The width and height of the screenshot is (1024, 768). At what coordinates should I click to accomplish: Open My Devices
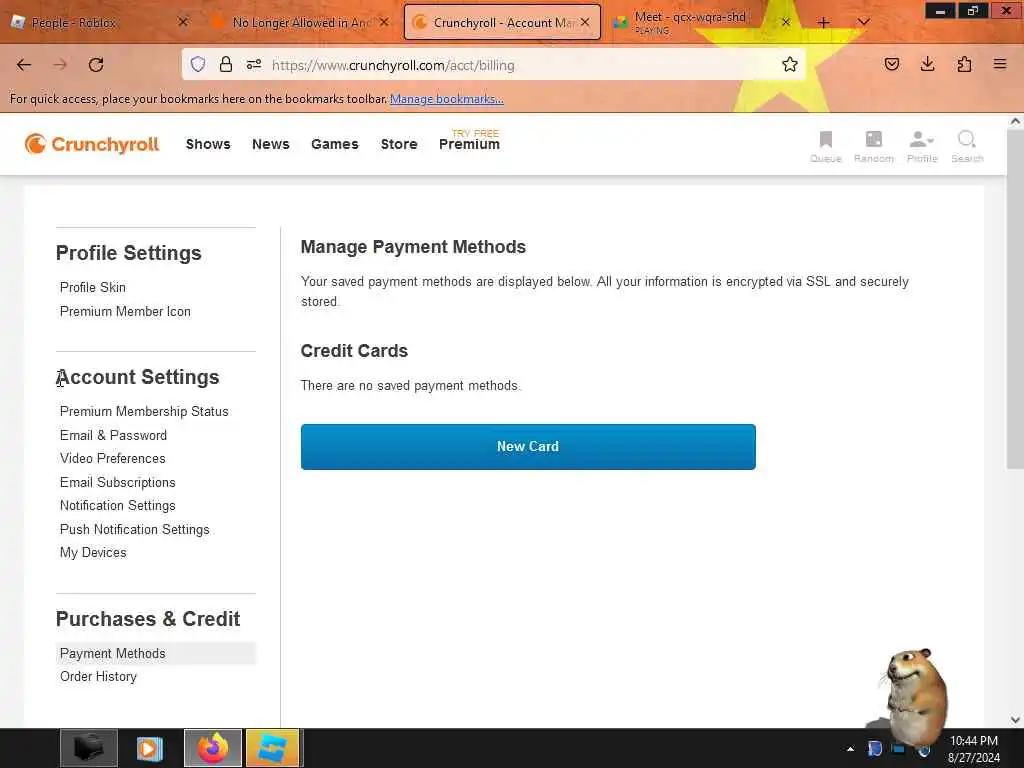coord(93,552)
